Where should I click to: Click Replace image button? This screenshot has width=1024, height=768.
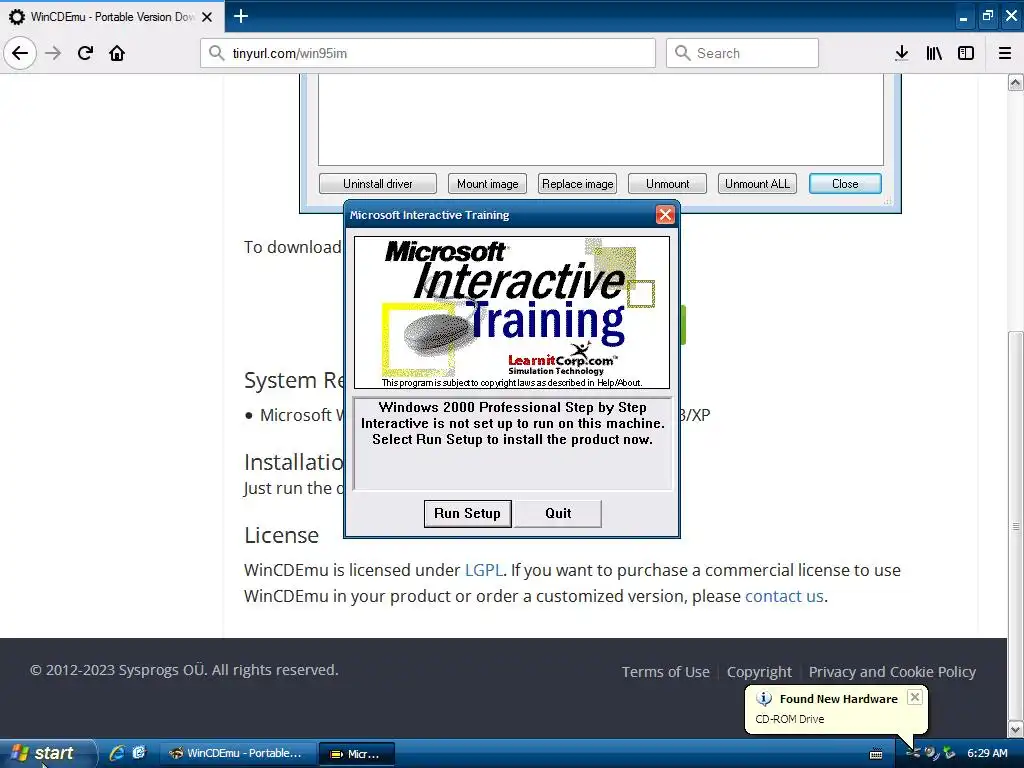pos(577,184)
